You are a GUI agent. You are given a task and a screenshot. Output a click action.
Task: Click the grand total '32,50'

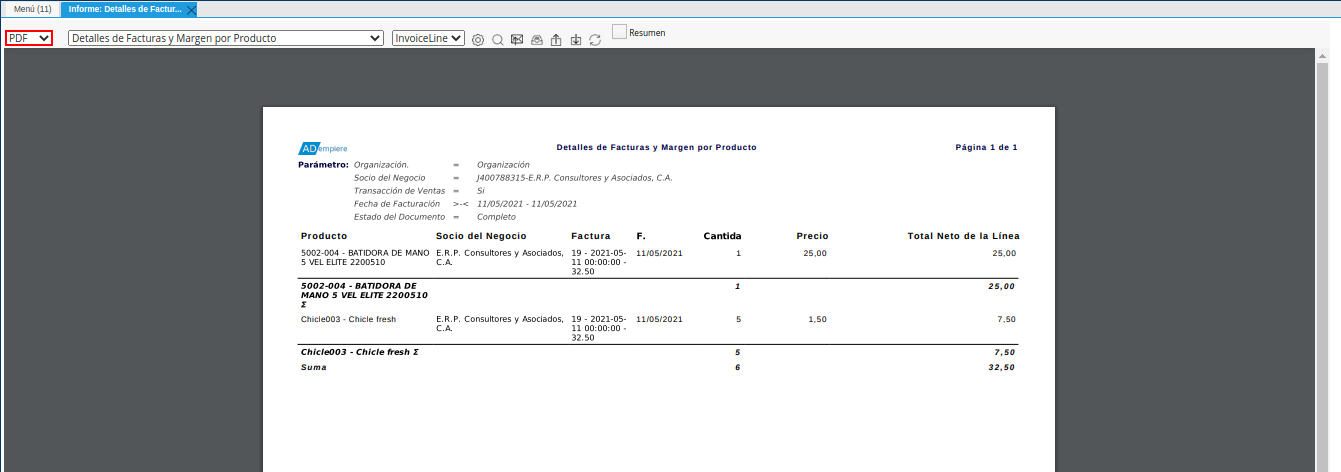click(1002, 367)
